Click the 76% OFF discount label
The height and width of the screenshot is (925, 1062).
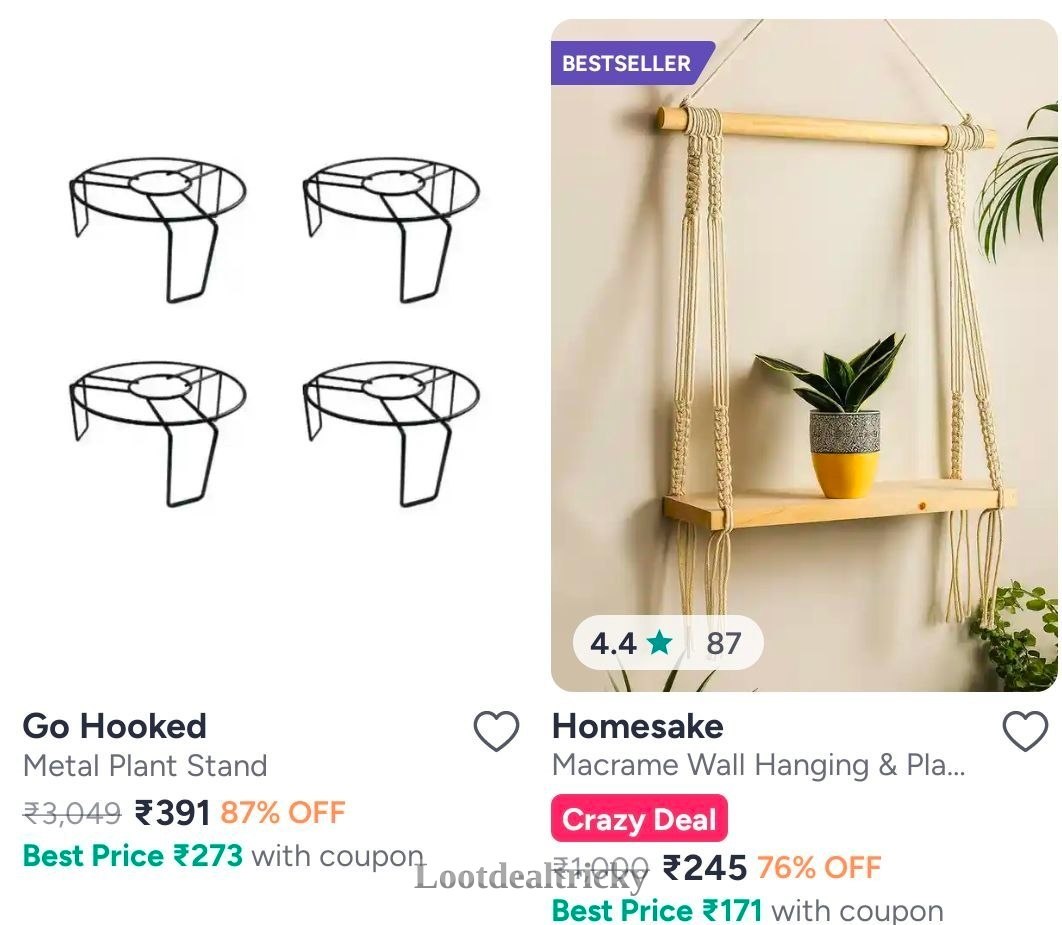(819, 867)
